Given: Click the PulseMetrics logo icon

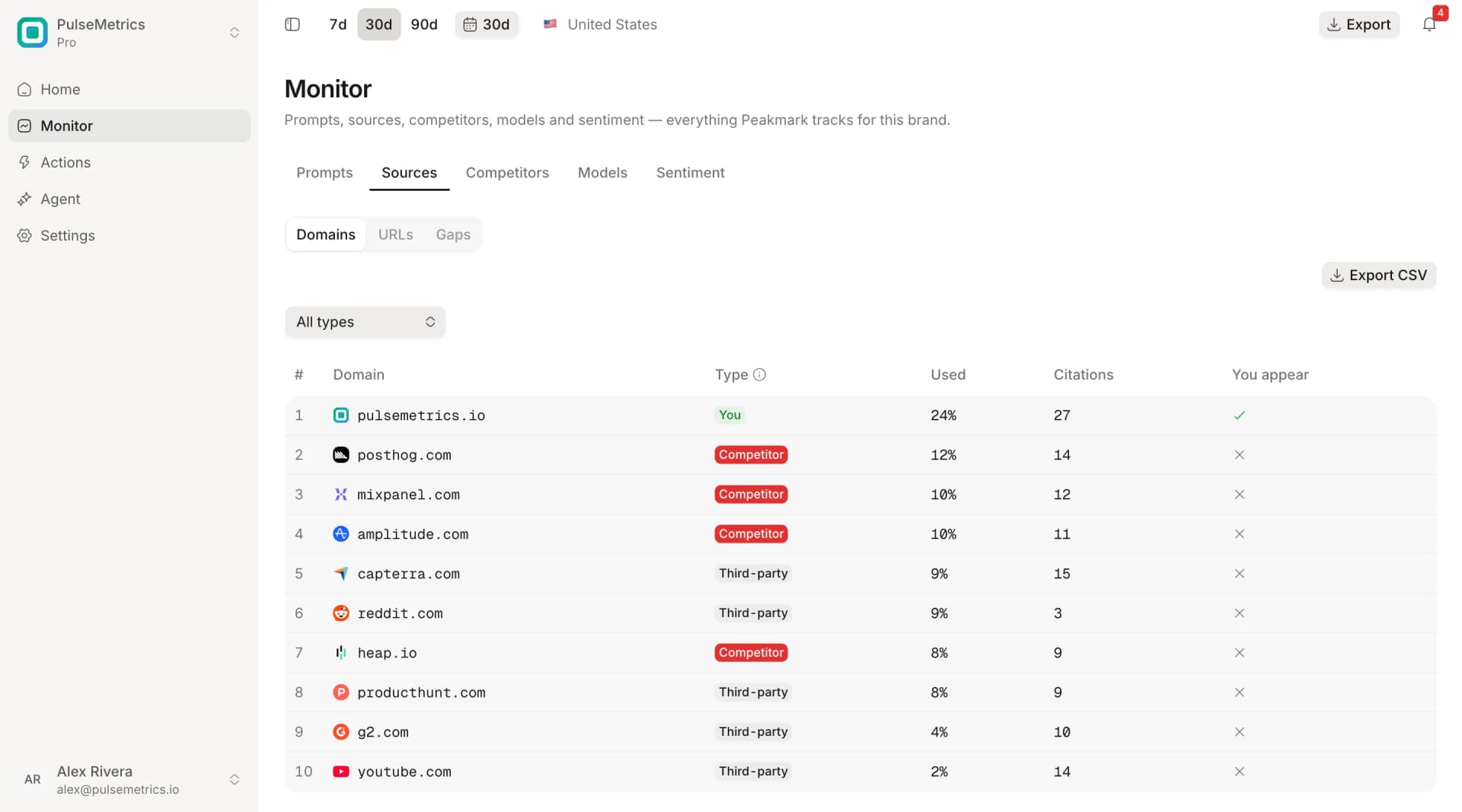Looking at the screenshot, I should pyautogui.click(x=32, y=32).
